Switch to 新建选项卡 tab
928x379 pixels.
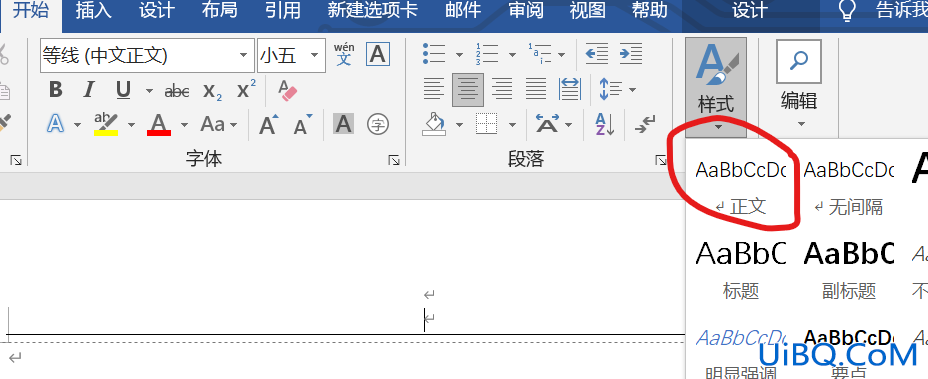click(373, 10)
